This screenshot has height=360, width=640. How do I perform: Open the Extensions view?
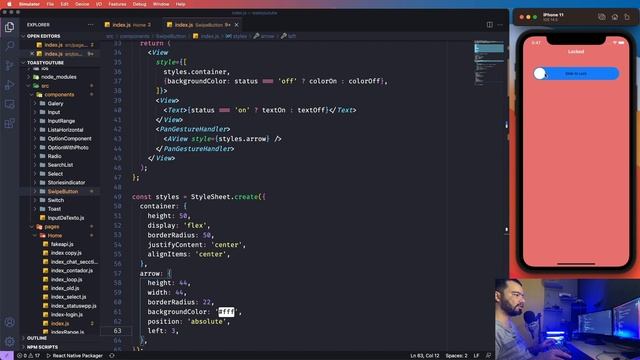[x=9, y=123]
